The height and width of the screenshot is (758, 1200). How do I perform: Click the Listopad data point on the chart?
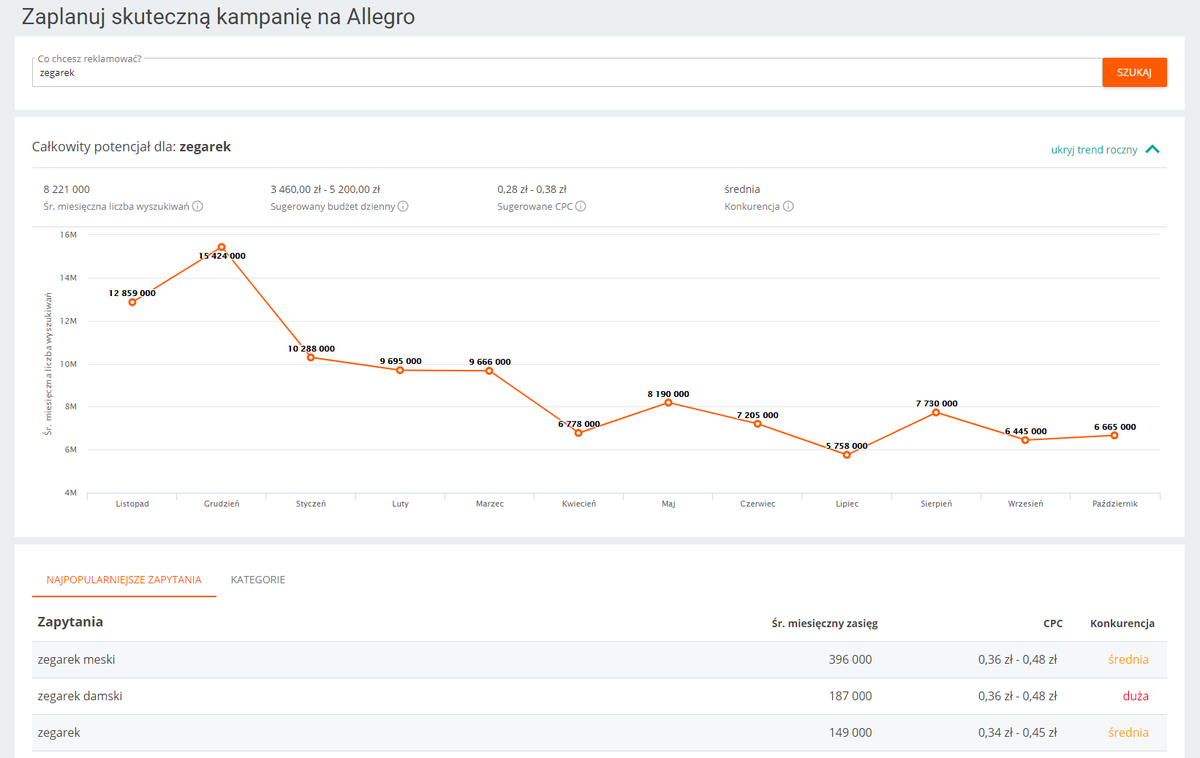pyautogui.click(x=132, y=302)
